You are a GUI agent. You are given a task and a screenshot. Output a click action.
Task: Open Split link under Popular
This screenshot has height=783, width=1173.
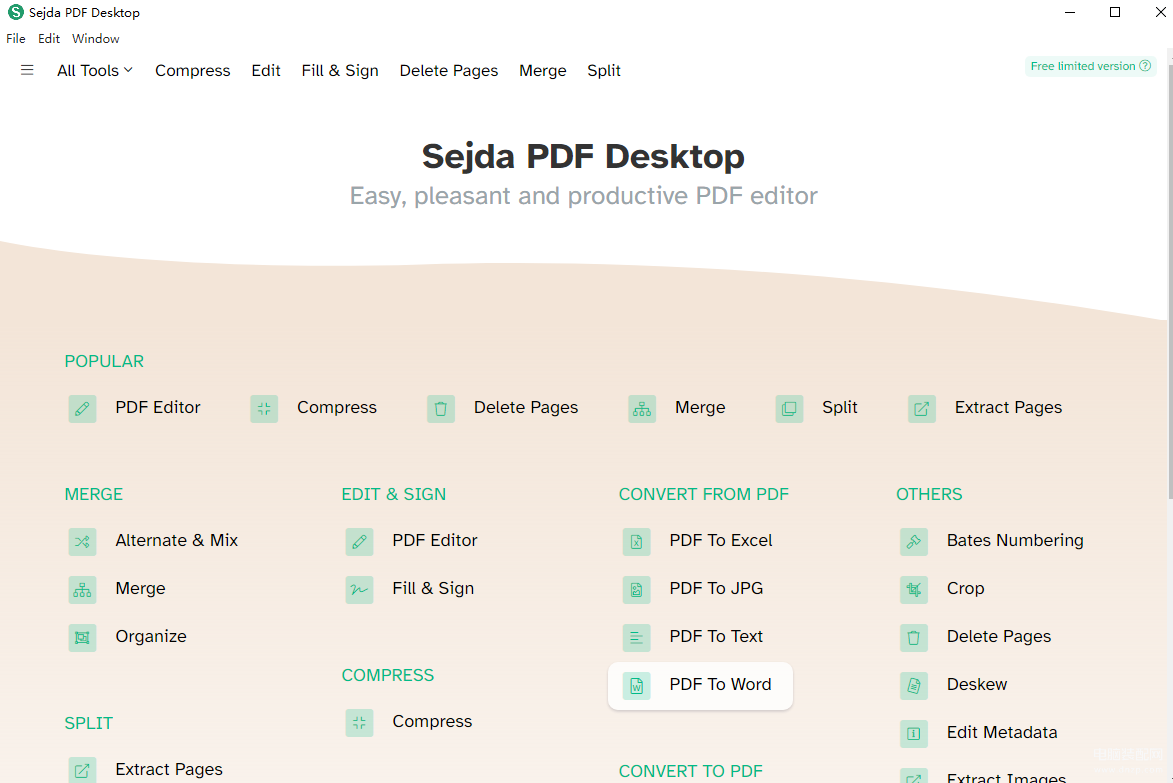839,408
